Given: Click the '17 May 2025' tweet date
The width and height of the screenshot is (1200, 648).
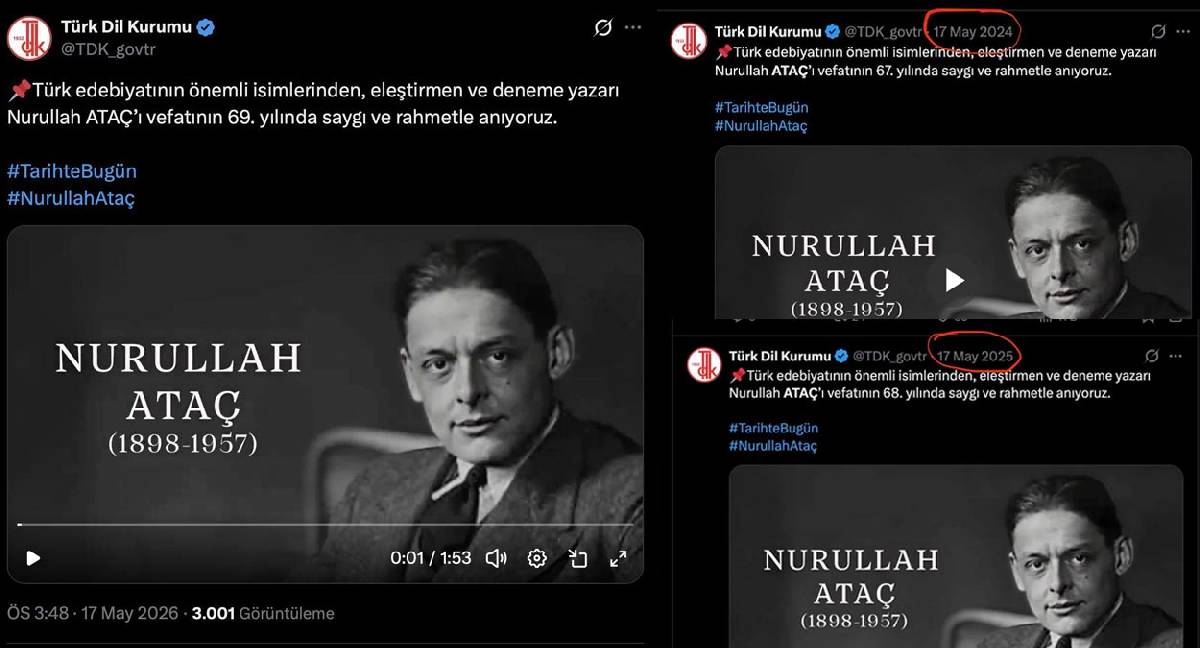Looking at the screenshot, I should 975,356.
